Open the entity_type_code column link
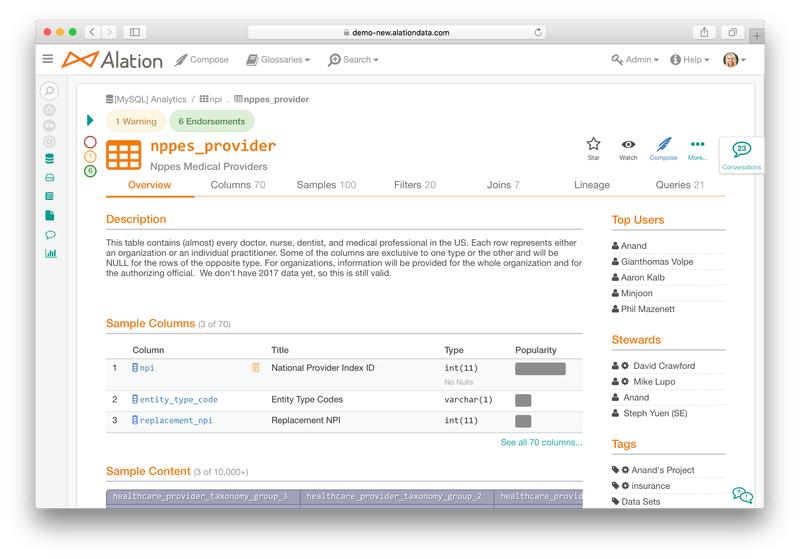The image size is (800, 559). (x=174, y=399)
